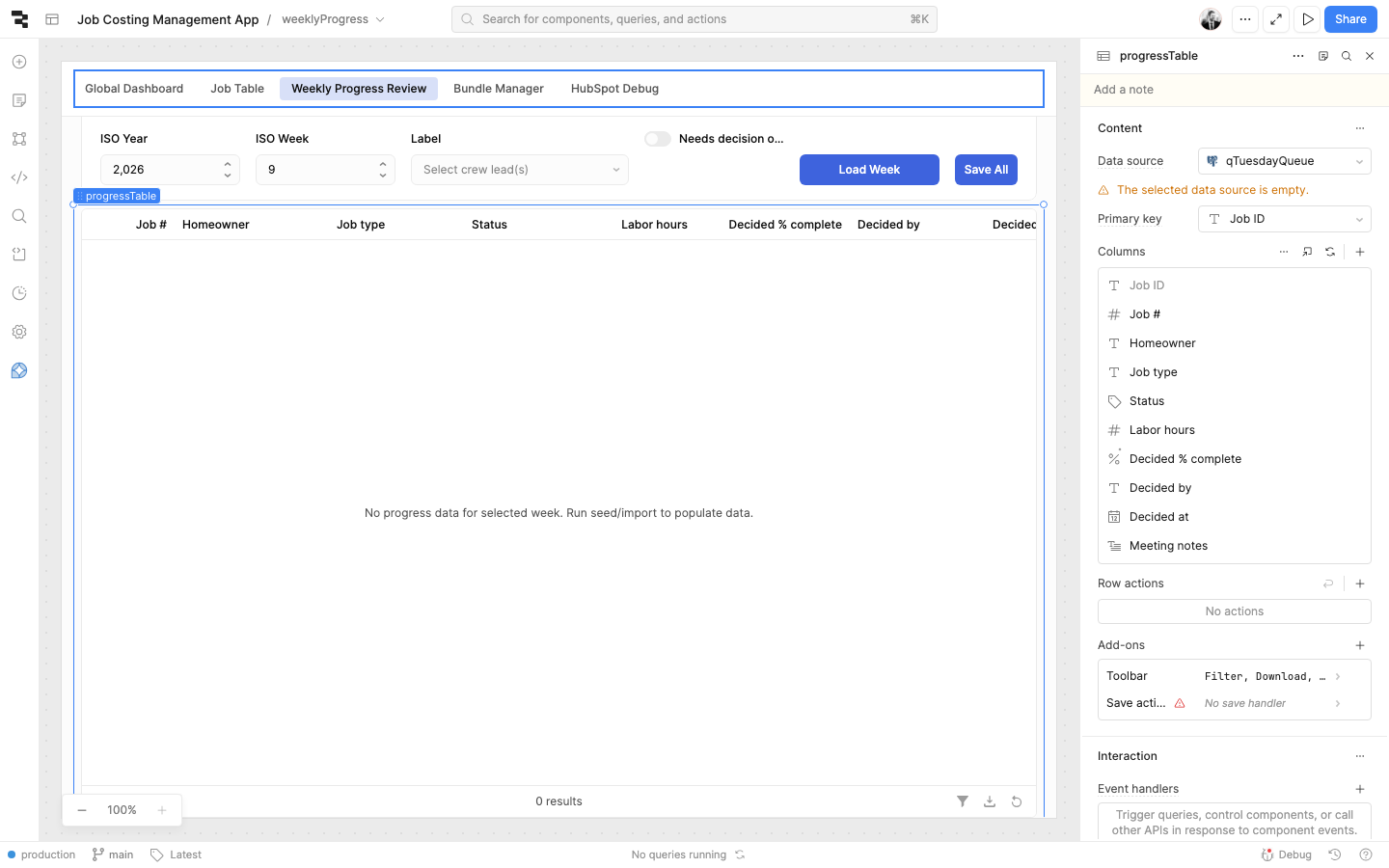The image size is (1389, 868).
Task: Click the component search field
Action: [694, 19]
